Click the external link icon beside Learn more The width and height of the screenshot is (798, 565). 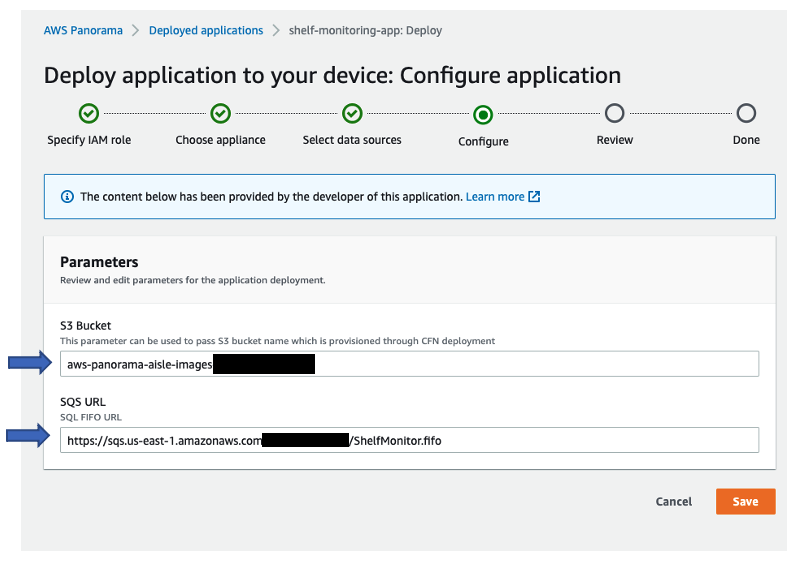click(x=534, y=196)
